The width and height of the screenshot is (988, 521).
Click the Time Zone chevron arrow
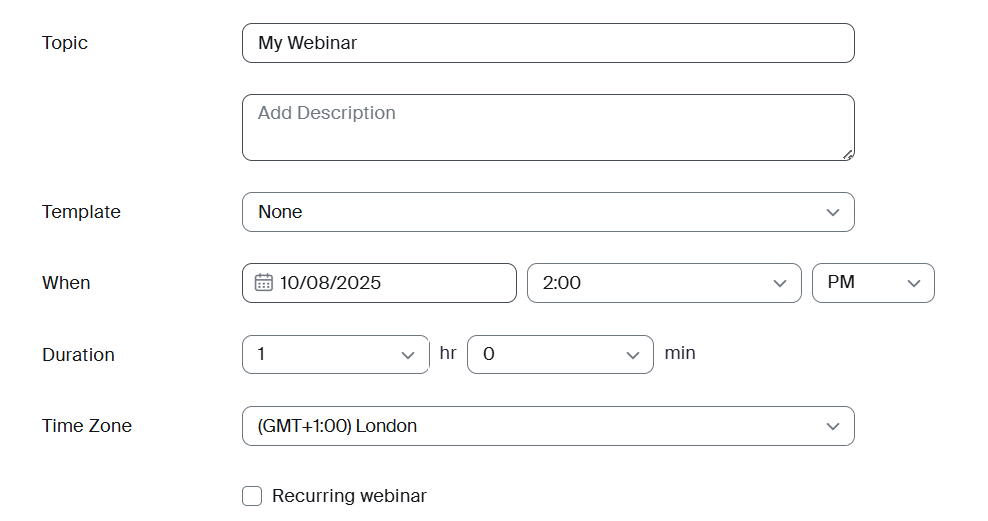point(832,426)
